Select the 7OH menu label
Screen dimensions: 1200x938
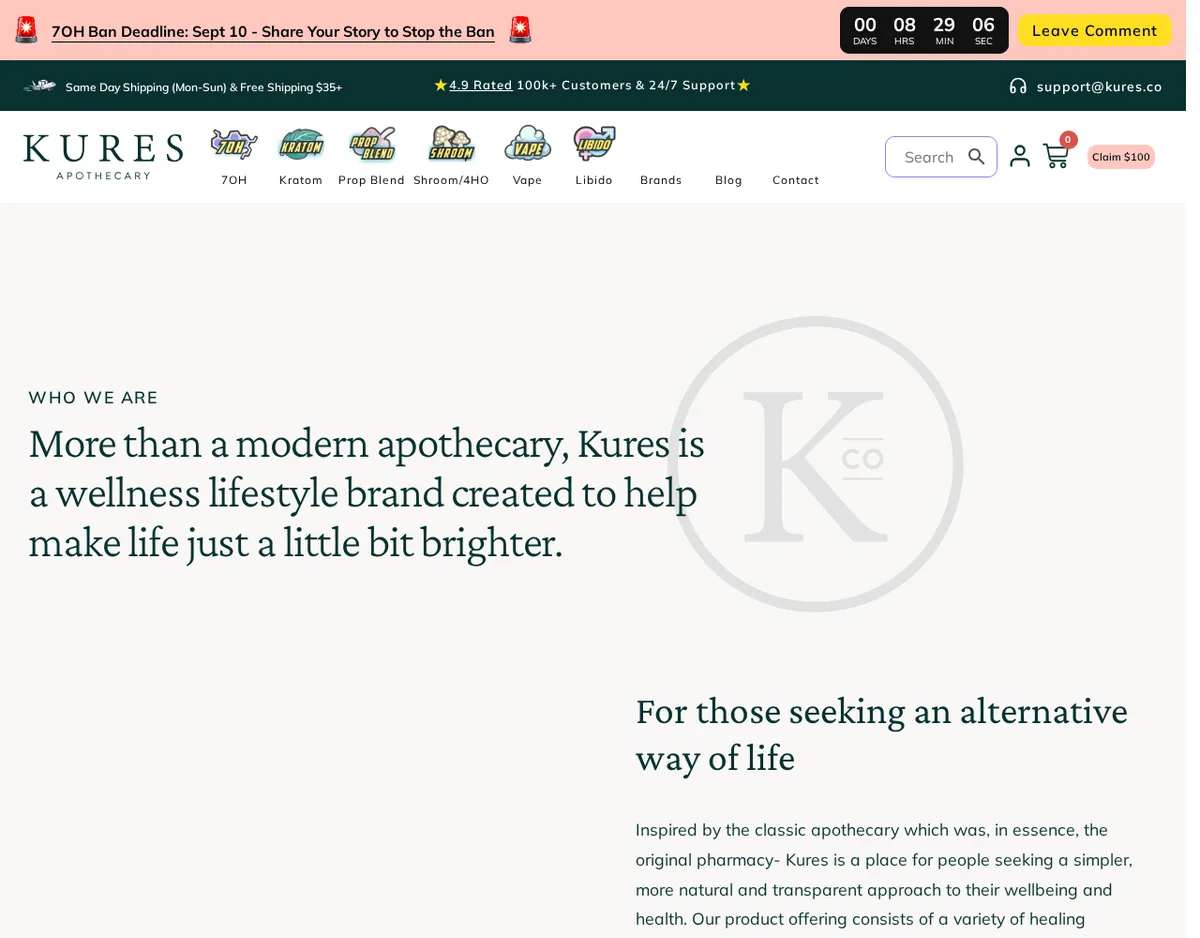[x=234, y=180]
